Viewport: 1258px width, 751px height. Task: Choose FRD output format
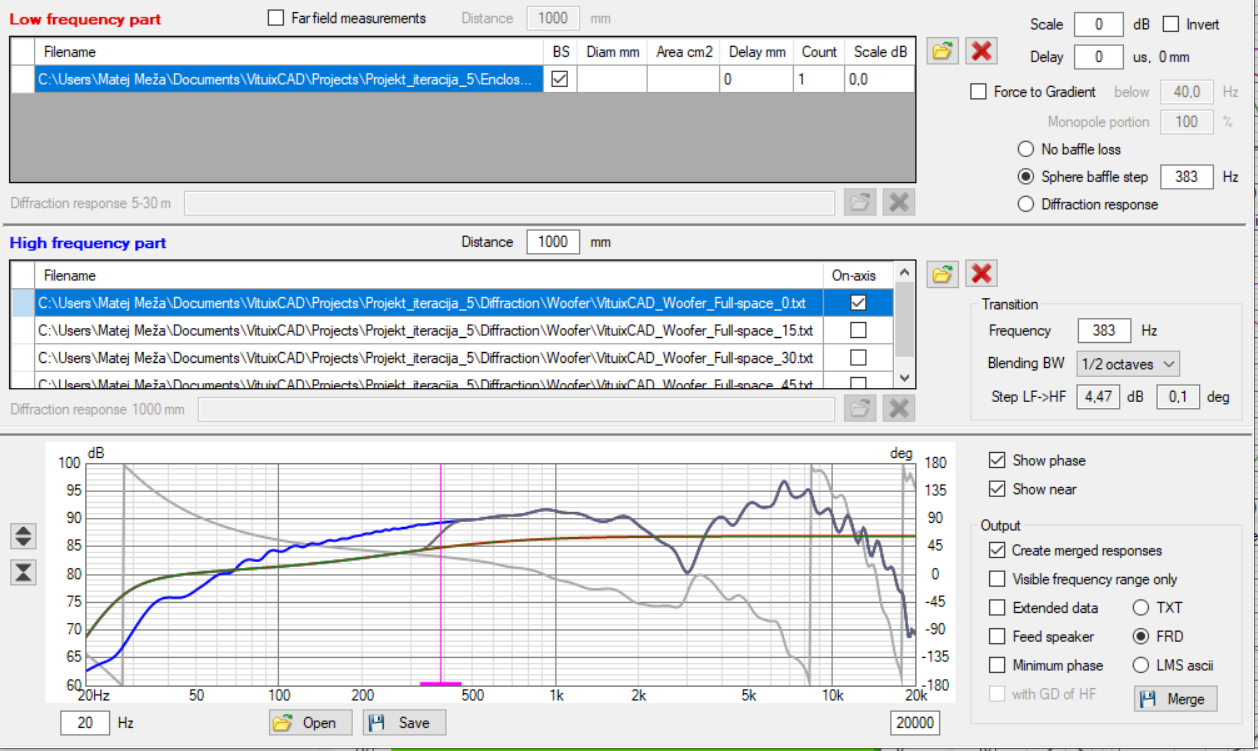click(x=1140, y=636)
